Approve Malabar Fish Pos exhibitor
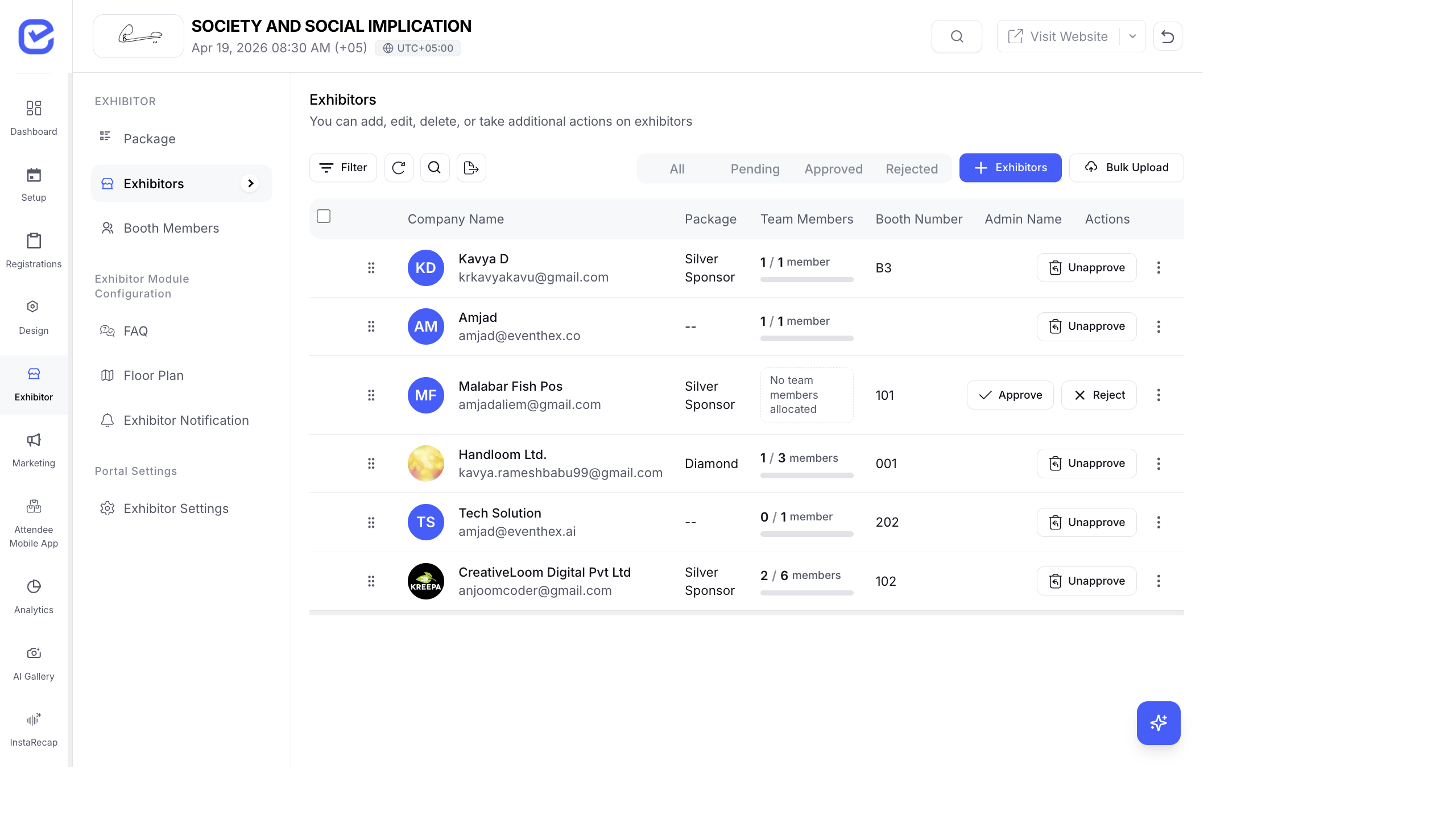Viewport: 1456px width, 819px height. tap(1010, 395)
